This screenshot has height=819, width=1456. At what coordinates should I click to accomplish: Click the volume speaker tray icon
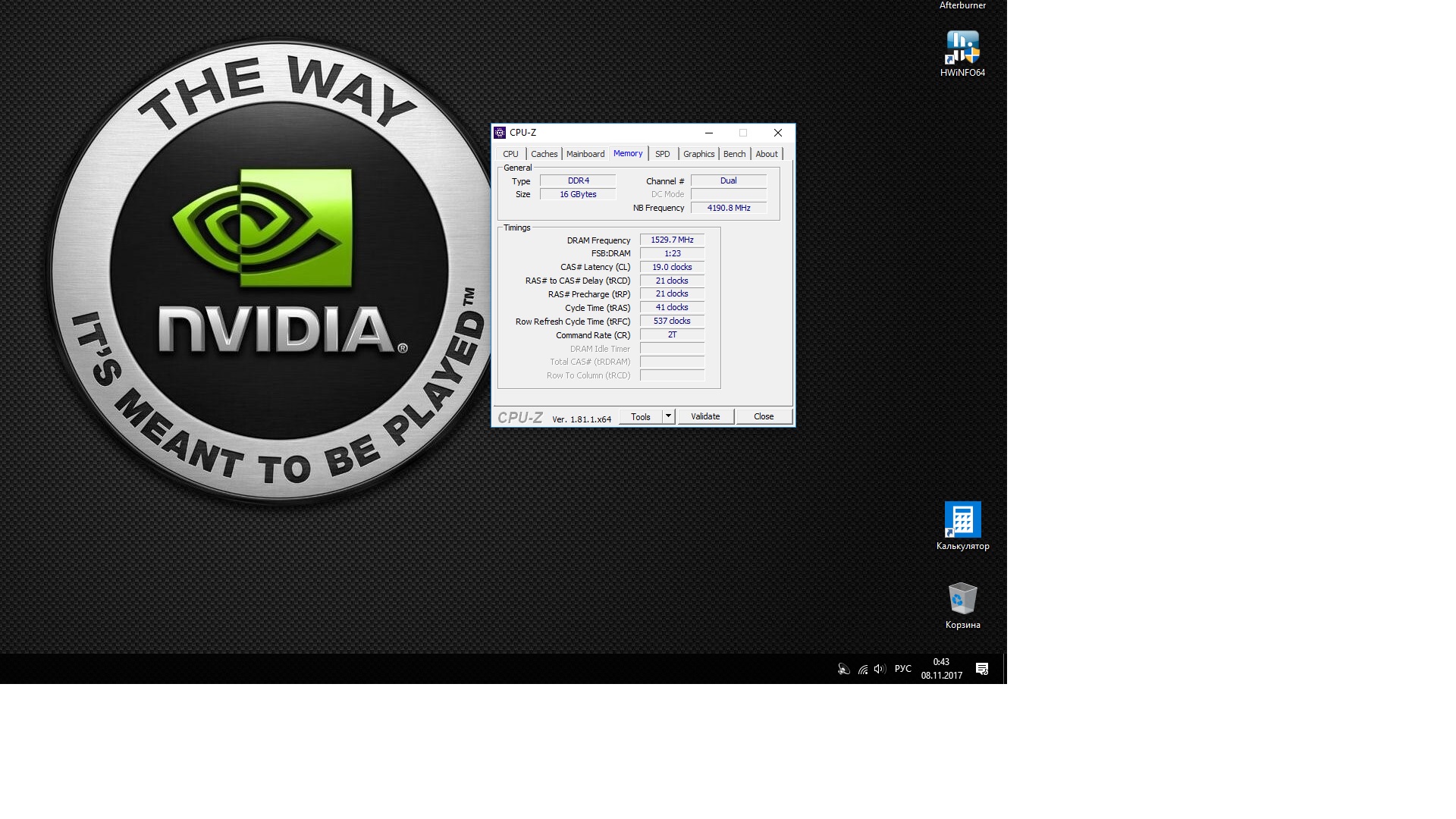880,669
